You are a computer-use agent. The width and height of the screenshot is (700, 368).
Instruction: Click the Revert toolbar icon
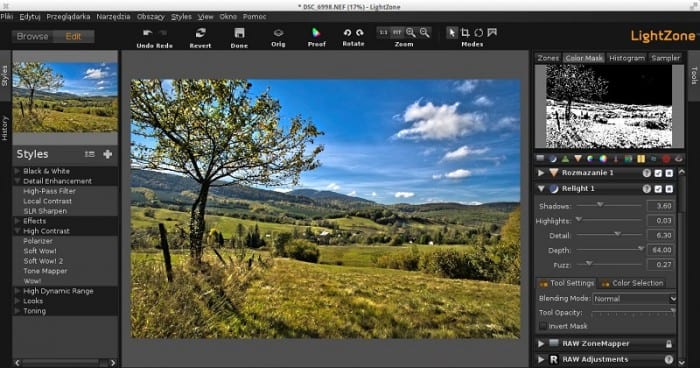point(200,33)
